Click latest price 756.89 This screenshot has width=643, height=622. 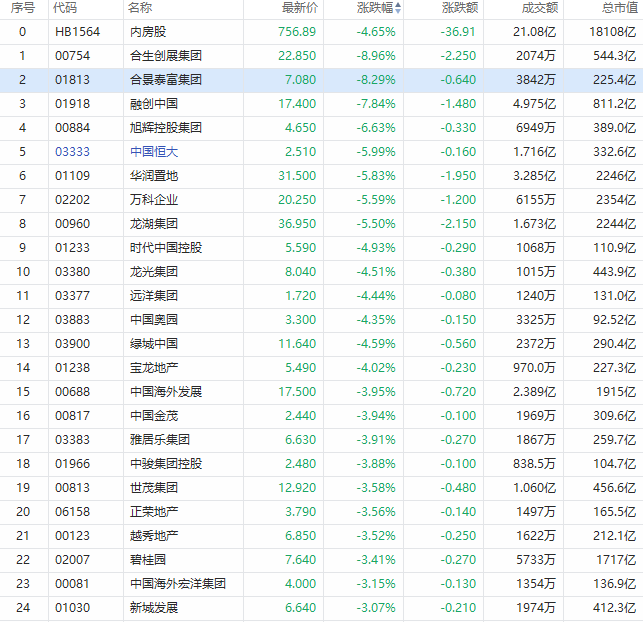pyautogui.click(x=297, y=32)
